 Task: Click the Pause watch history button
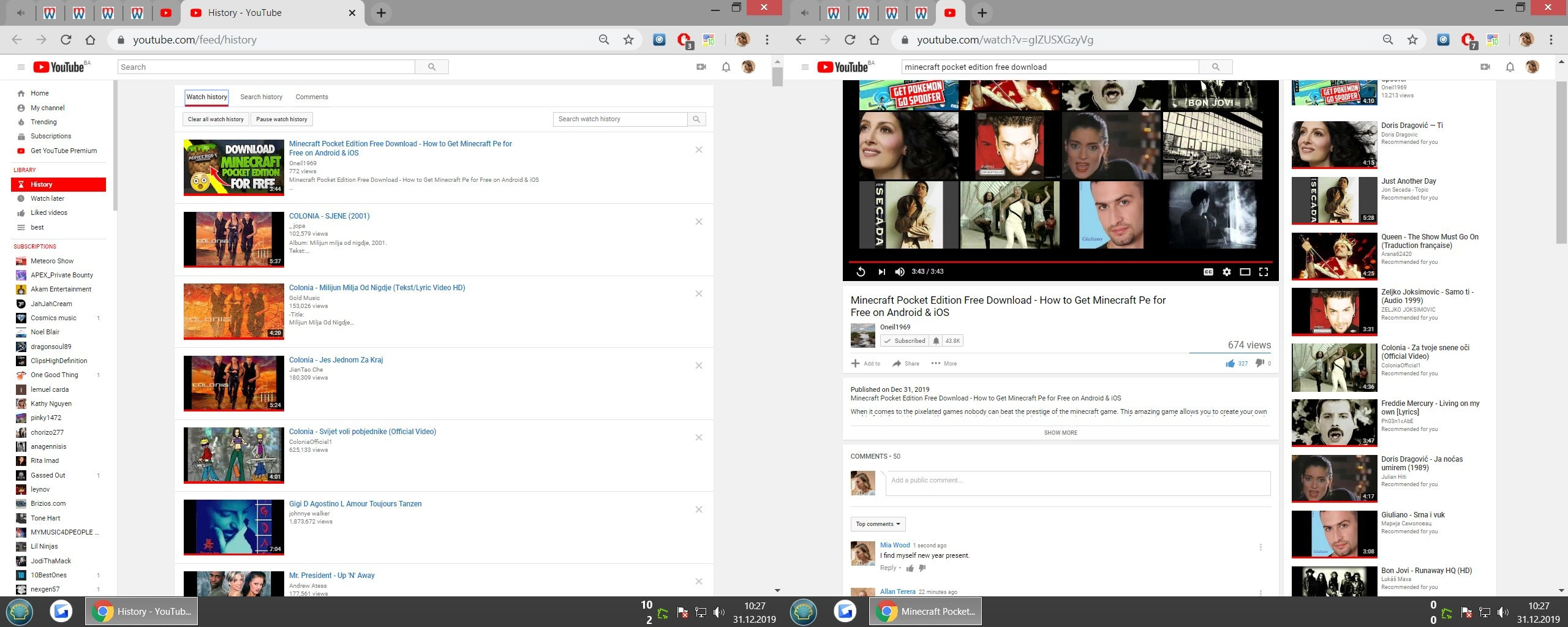click(281, 119)
